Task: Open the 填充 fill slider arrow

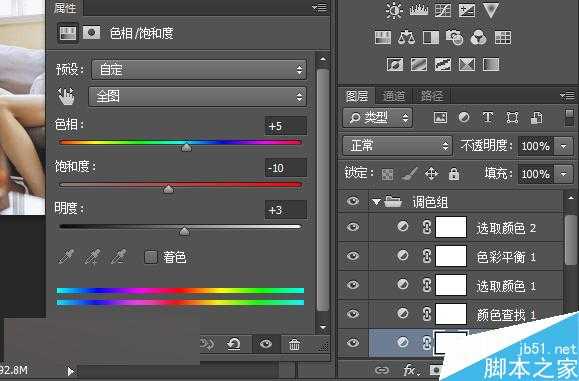Action: pyautogui.click(x=563, y=174)
